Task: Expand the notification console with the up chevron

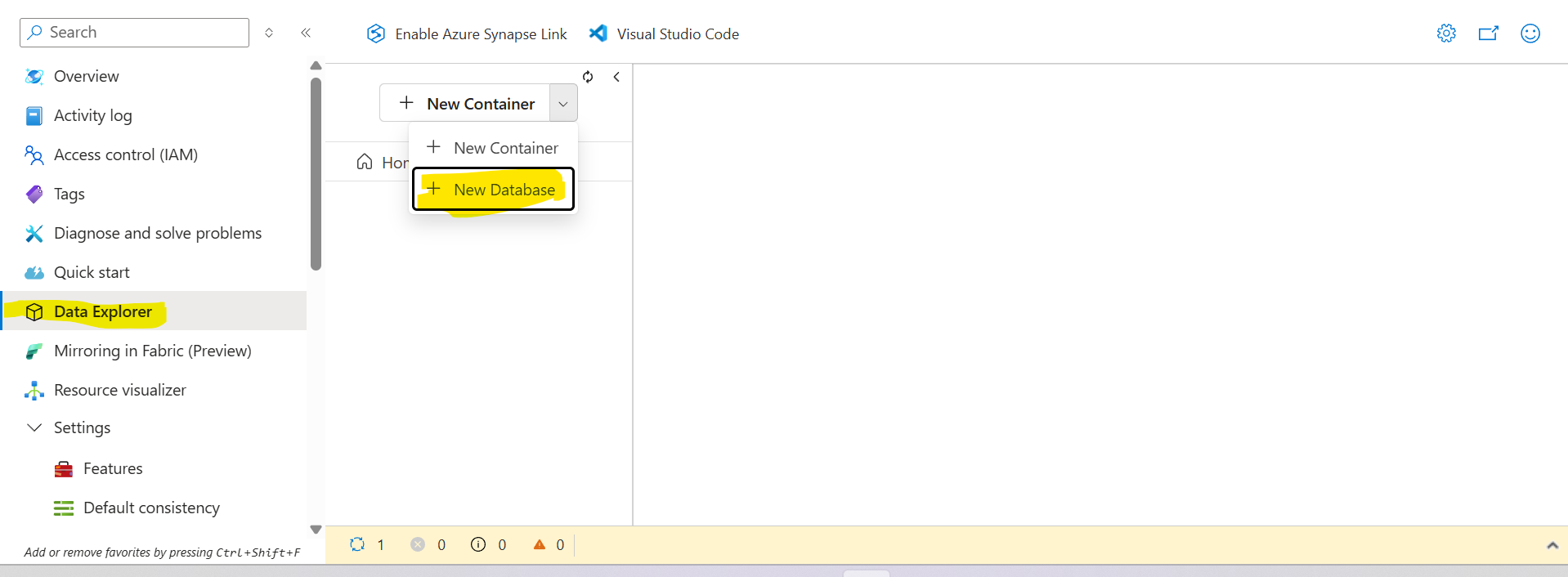Action: (1552, 545)
